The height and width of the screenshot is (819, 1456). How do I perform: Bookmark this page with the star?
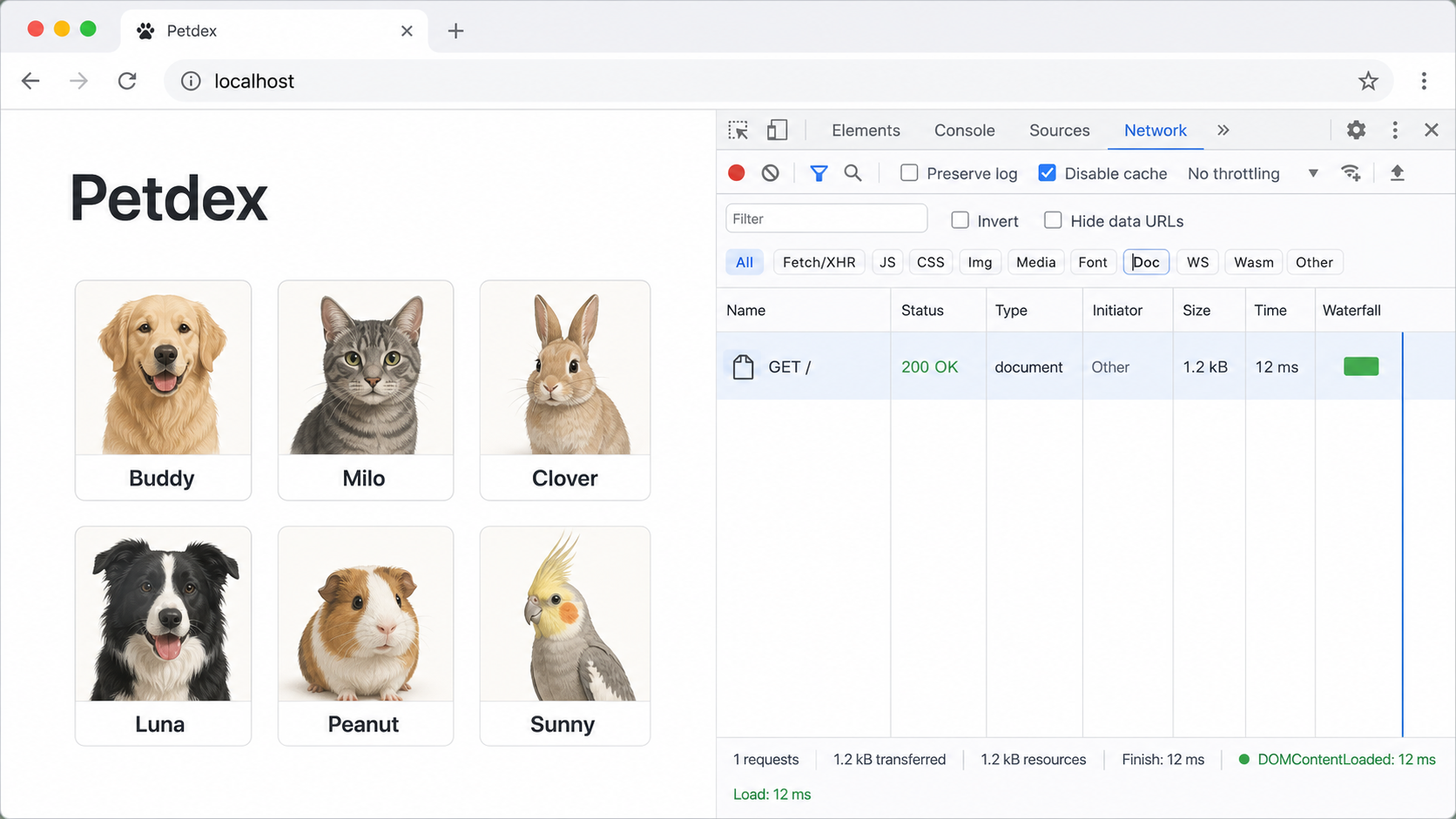tap(1368, 81)
